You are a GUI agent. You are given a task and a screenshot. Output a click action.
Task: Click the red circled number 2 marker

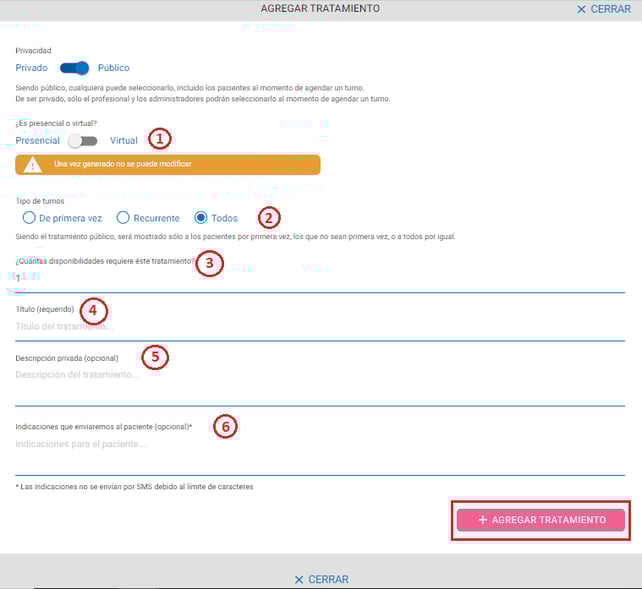click(267, 217)
